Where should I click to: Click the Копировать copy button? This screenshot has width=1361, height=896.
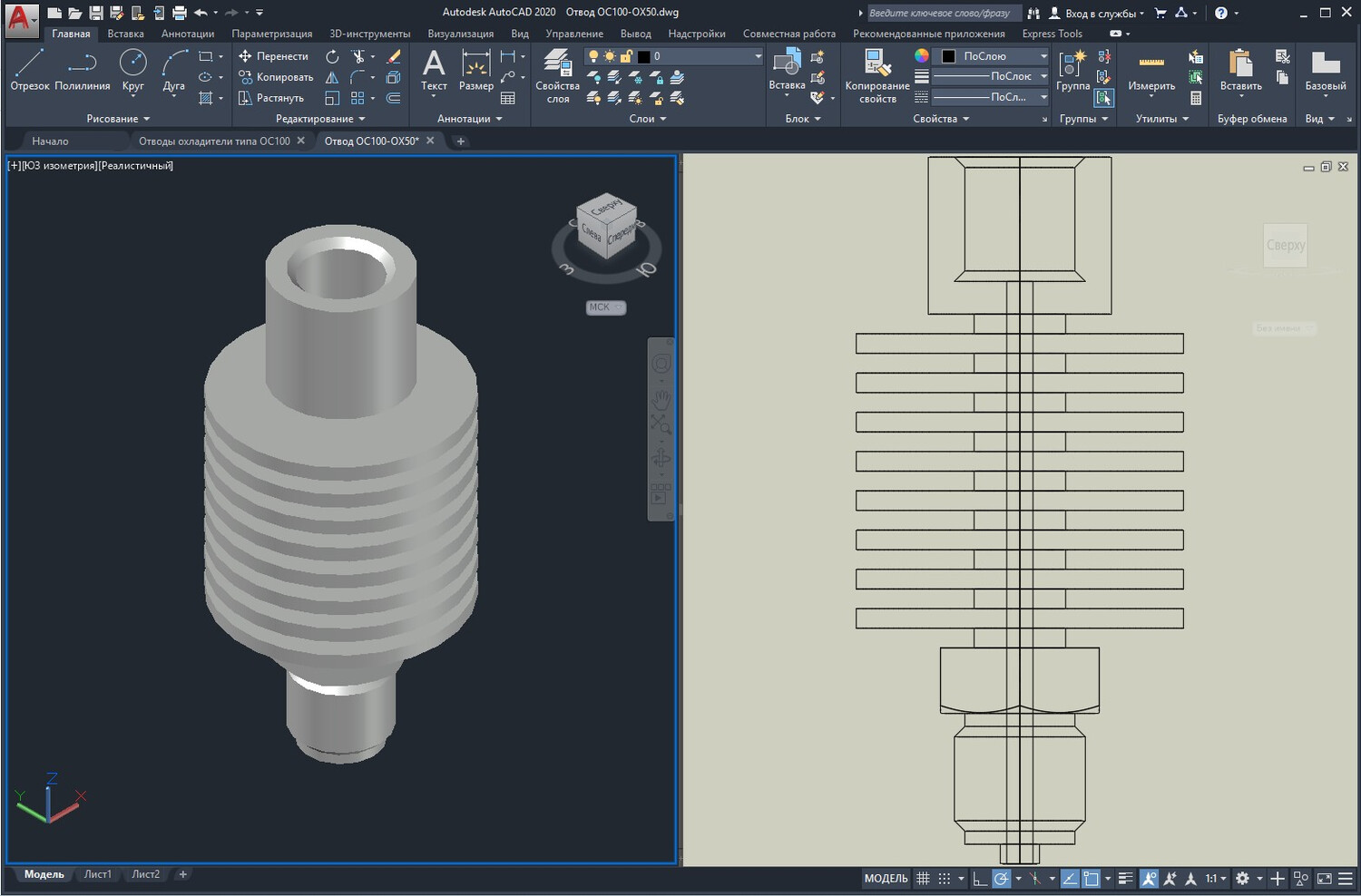[276, 77]
